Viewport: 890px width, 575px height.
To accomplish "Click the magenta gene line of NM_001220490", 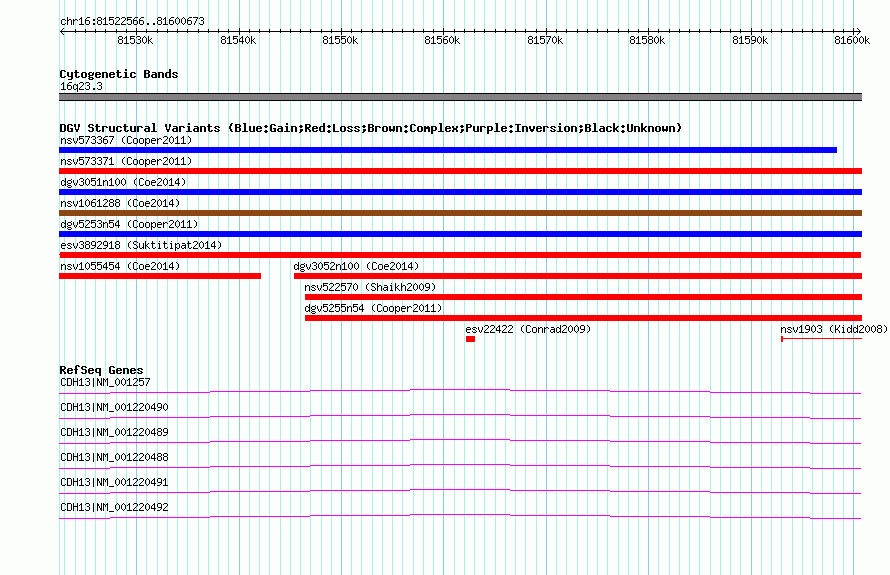I will point(460,416).
